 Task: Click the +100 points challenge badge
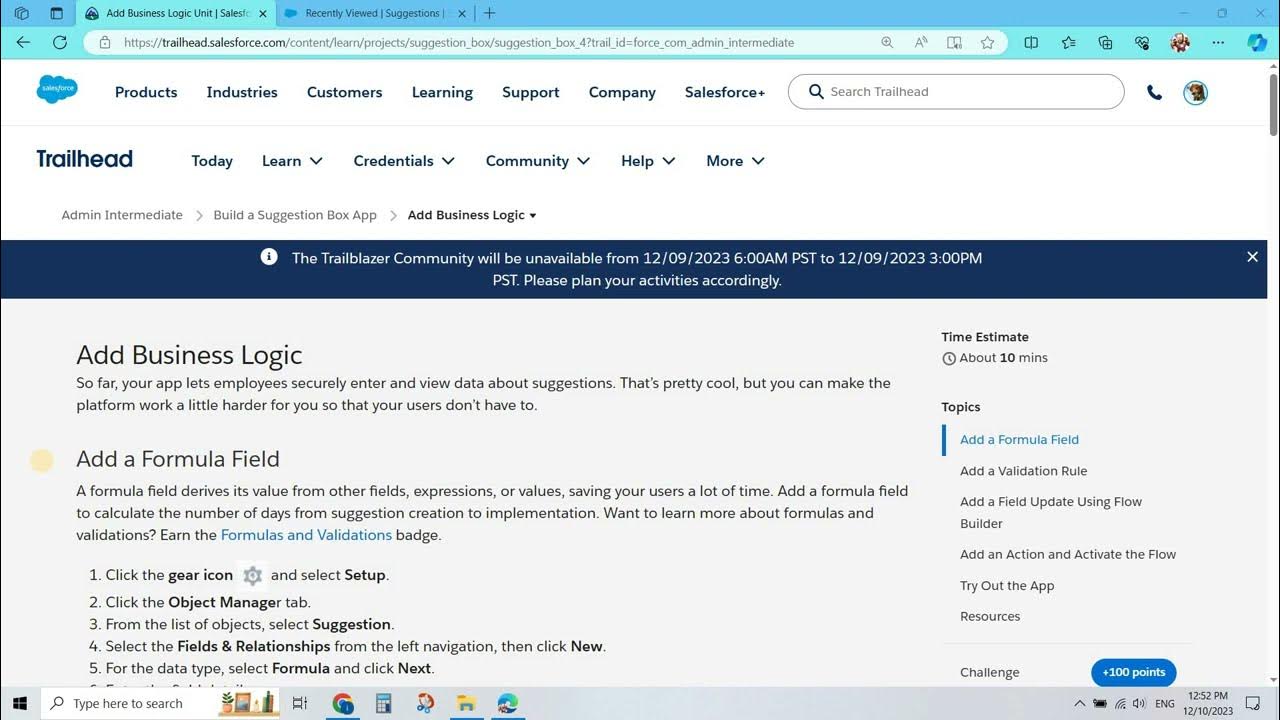click(1134, 672)
